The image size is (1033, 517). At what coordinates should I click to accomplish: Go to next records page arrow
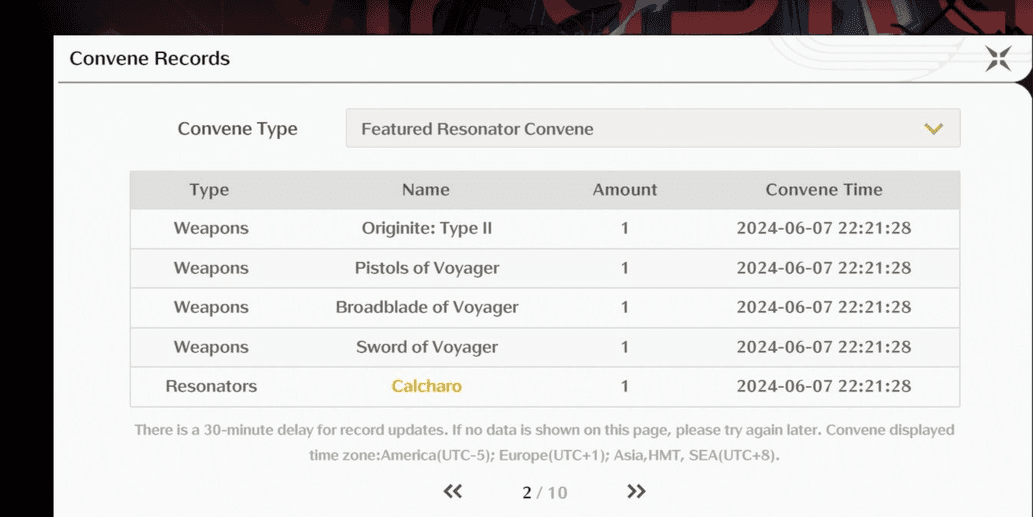click(x=636, y=491)
